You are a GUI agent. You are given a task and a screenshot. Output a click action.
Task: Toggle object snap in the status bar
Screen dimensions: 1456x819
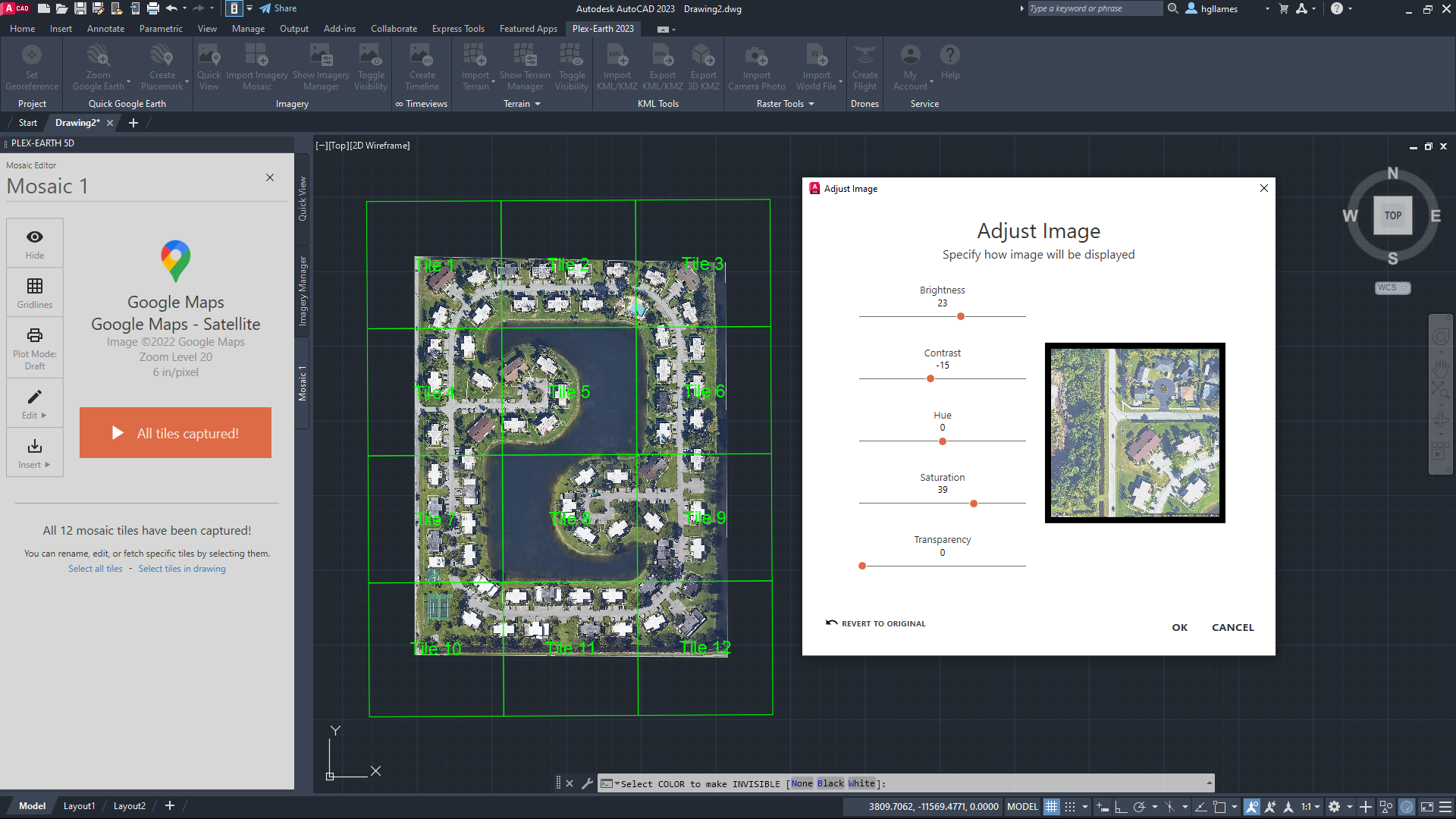[x=1219, y=807]
